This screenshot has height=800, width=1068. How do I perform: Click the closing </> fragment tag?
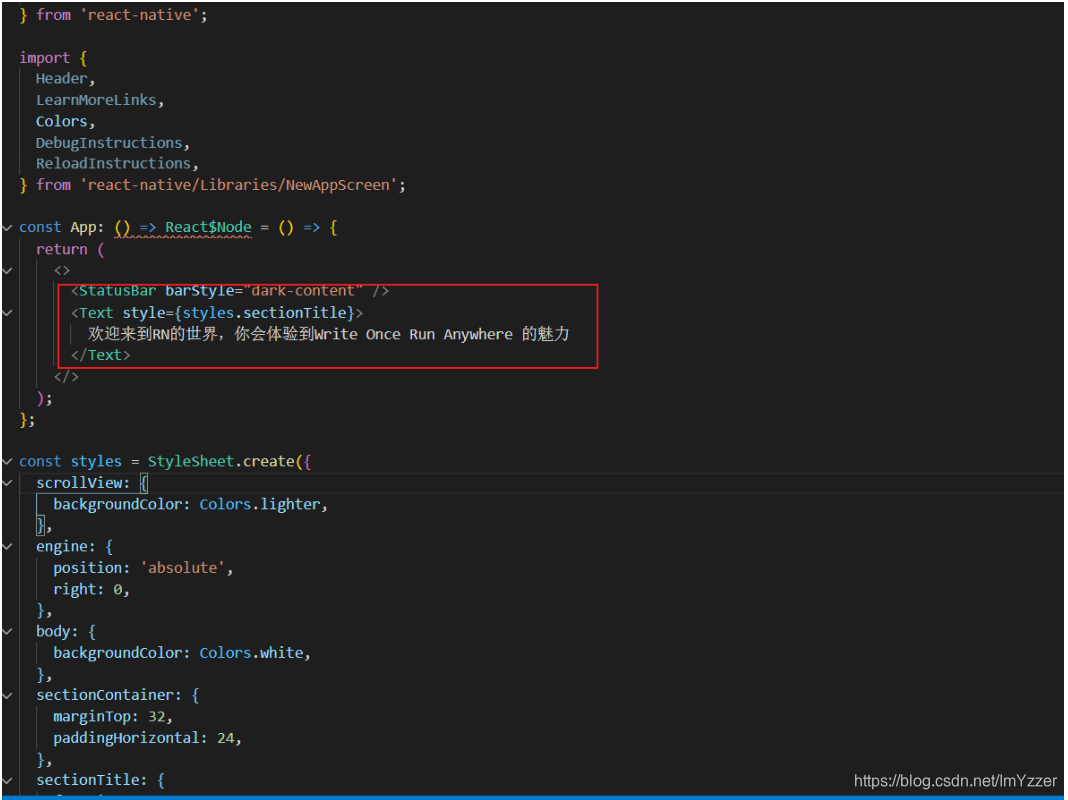point(67,377)
